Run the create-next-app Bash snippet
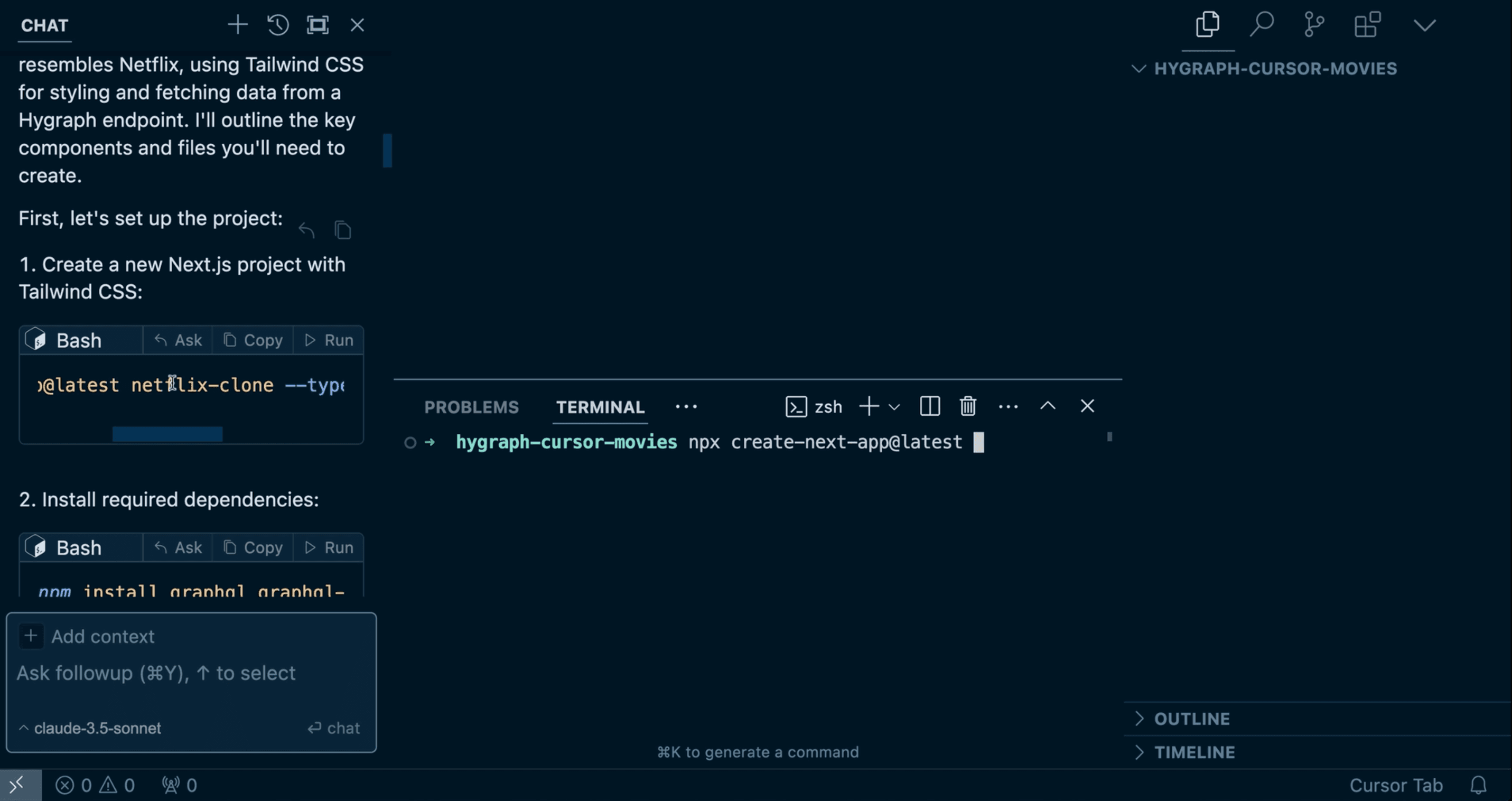The width and height of the screenshot is (1512, 801). pos(329,340)
